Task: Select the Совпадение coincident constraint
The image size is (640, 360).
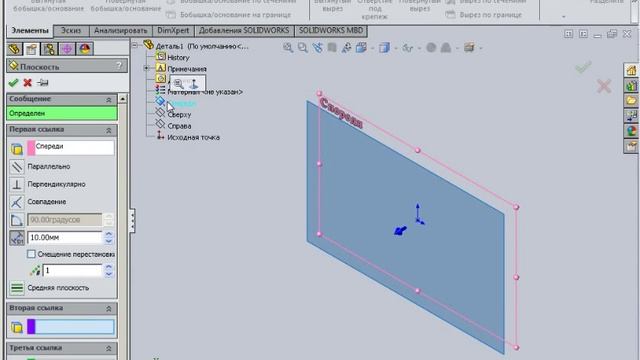Action: click(x=17, y=202)
